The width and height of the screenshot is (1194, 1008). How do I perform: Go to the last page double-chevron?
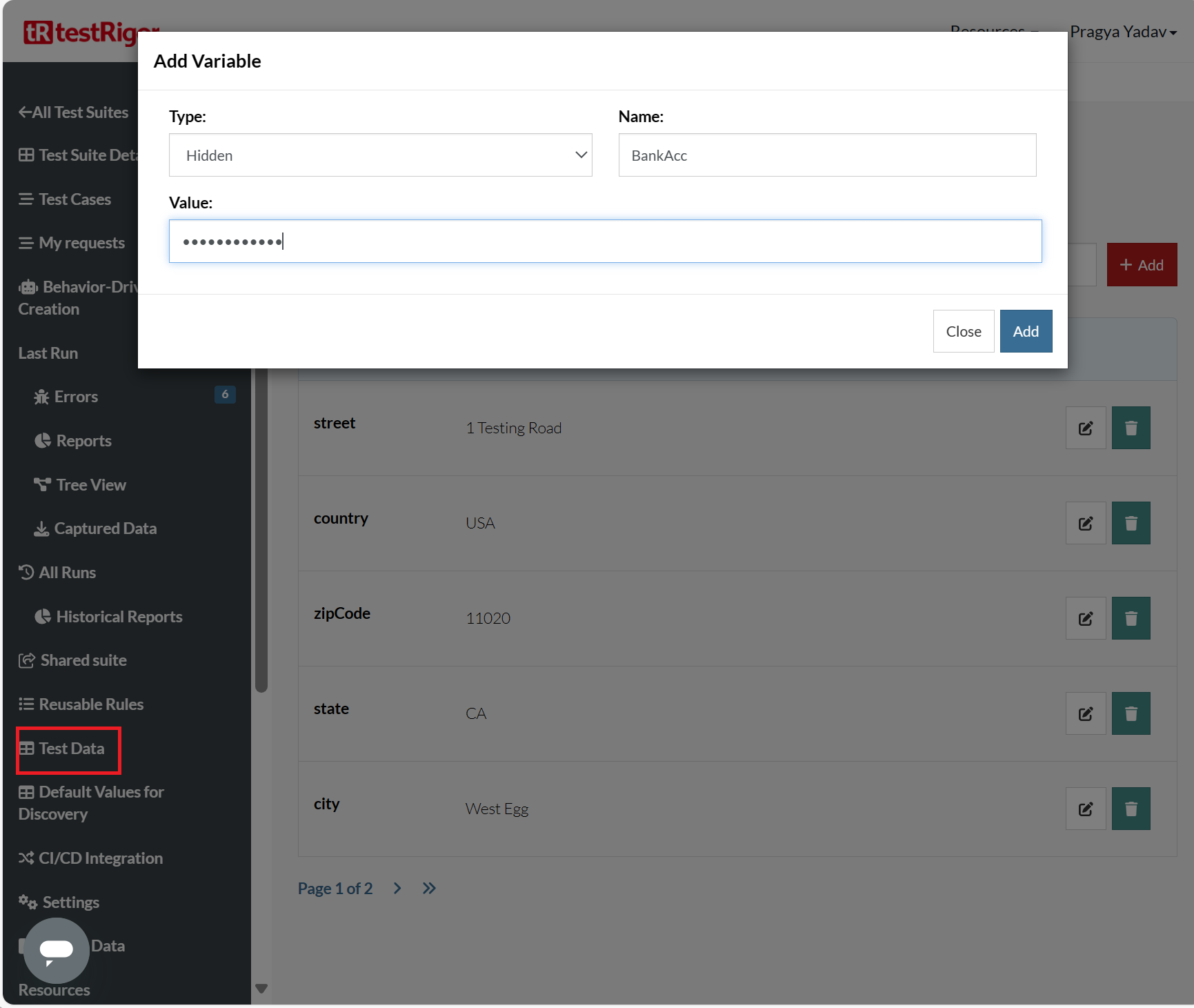[x=429, y=888]
